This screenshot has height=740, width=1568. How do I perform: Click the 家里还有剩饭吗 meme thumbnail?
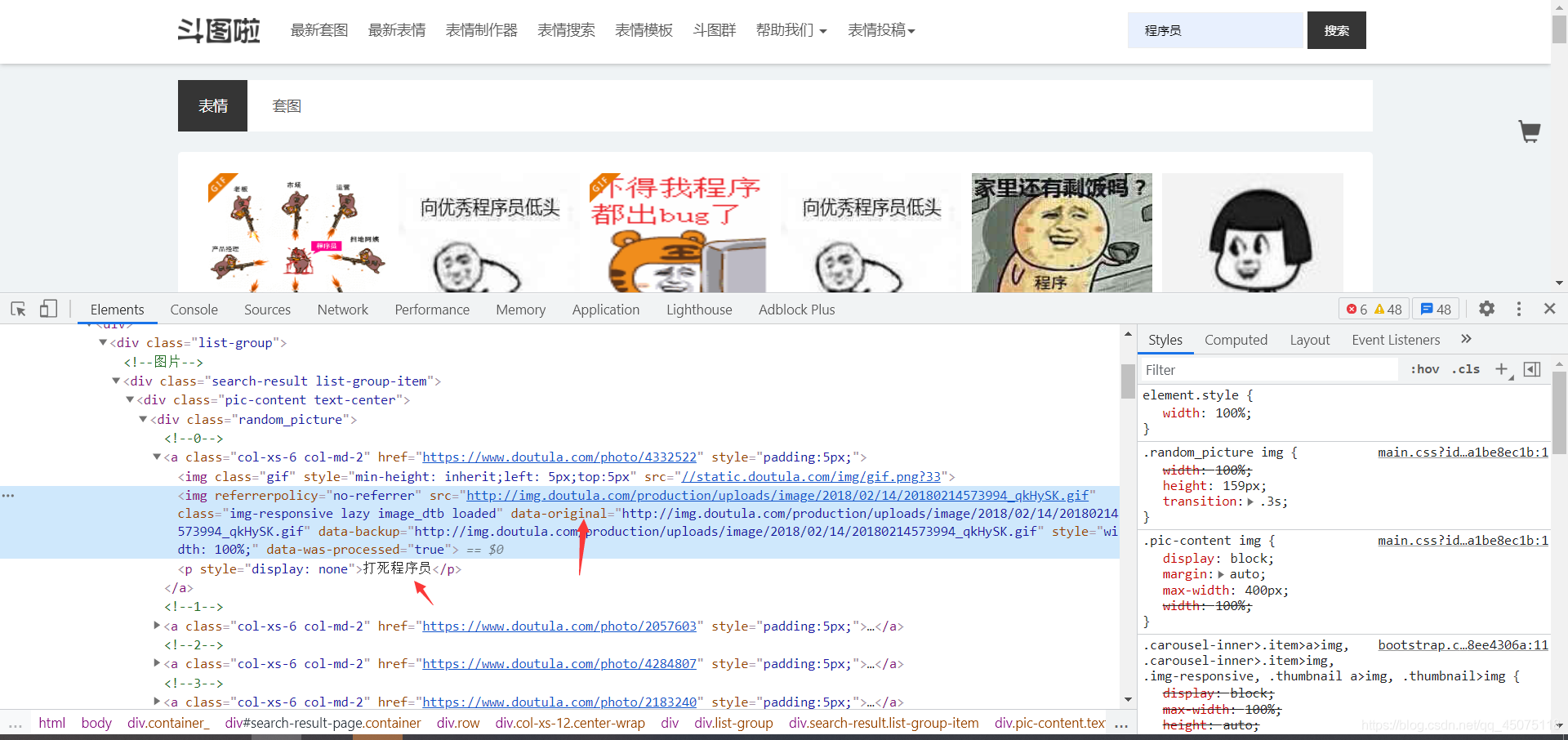click(x=1062, y=233)
